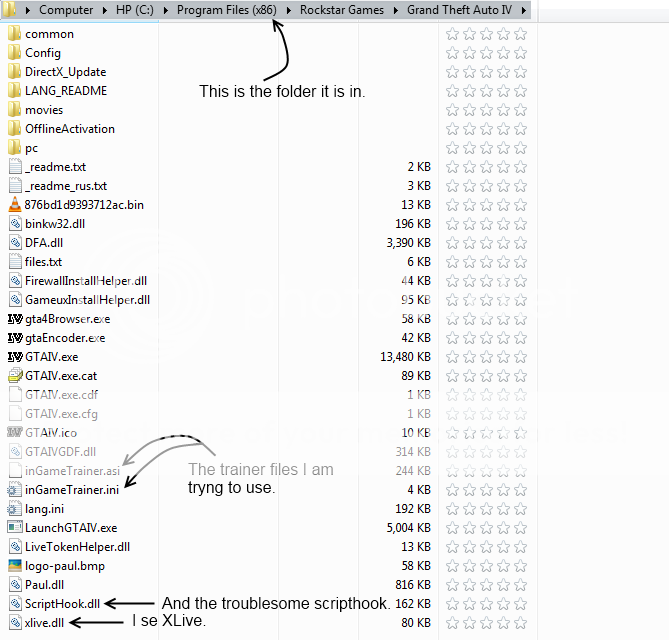Select the logo-paul.bmp image icon
This screenshot has width=669, height=640.
(14, 566)
